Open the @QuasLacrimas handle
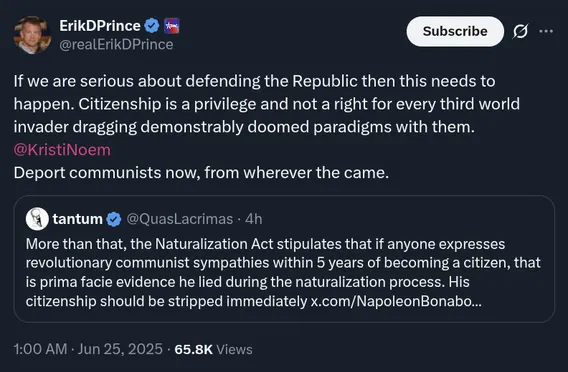The image size is (568, 372). [x=180, y=219]
